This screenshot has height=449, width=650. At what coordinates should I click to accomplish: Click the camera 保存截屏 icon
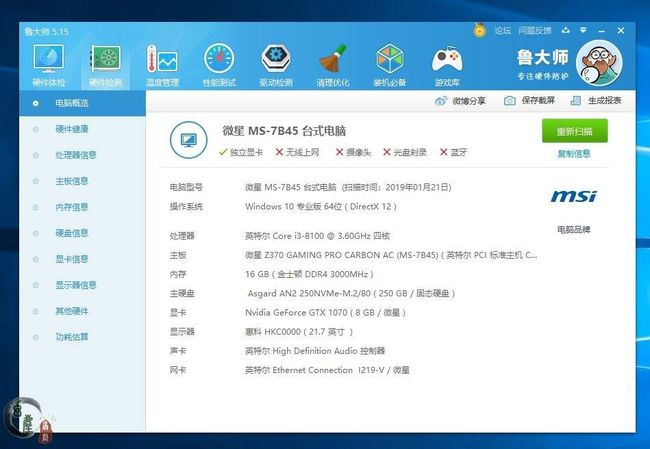click(x=509, y=101)
